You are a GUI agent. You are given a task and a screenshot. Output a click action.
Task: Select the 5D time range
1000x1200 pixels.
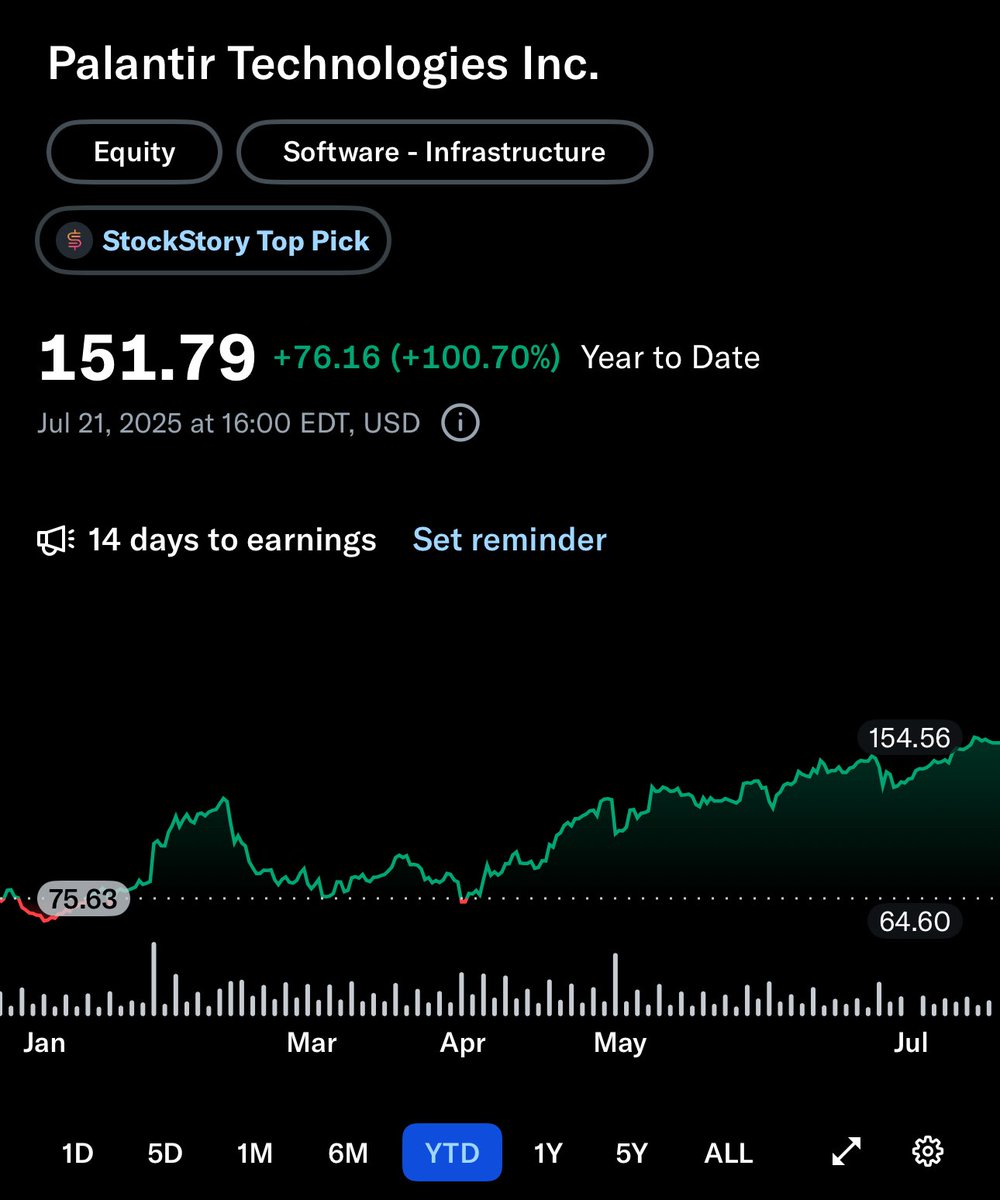(x=165, y=1153)
